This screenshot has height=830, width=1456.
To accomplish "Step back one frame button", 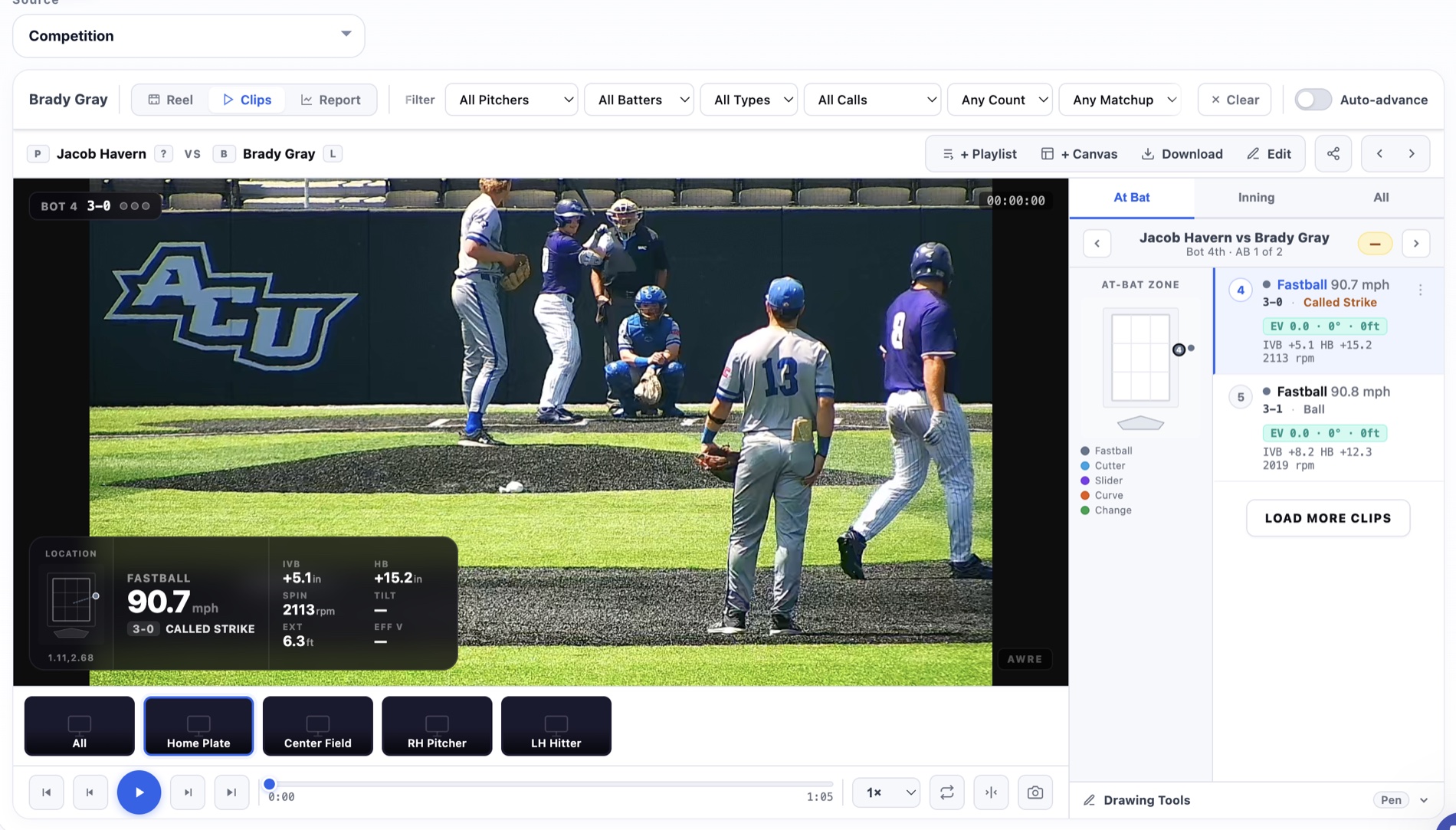I will pos(90,792).
